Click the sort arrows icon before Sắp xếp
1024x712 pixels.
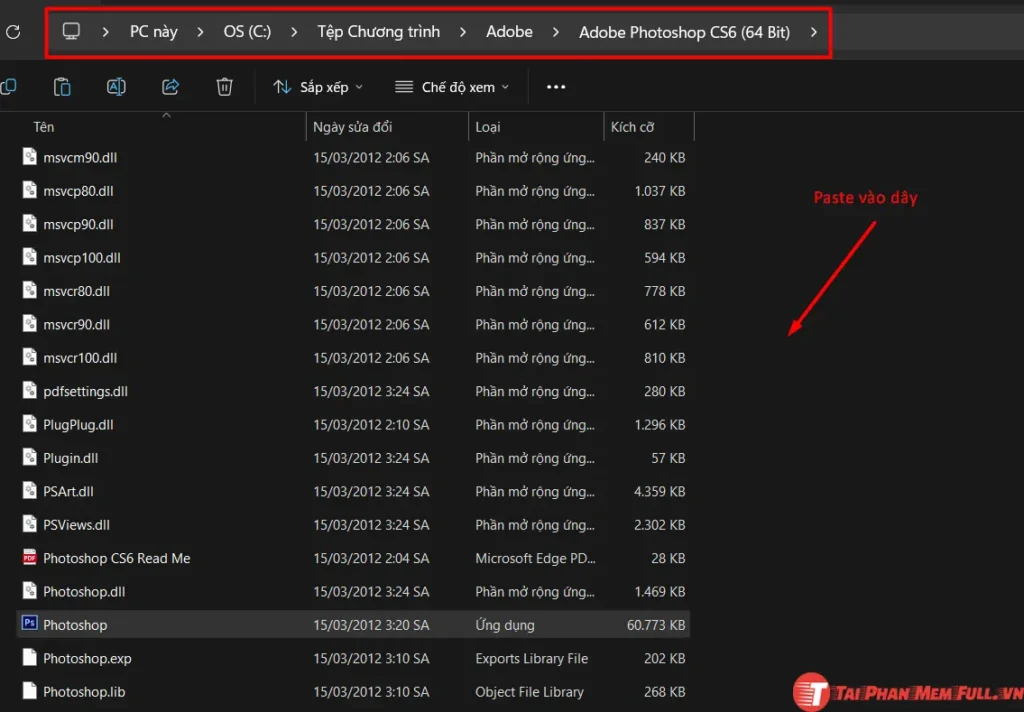tap(281, 87)
